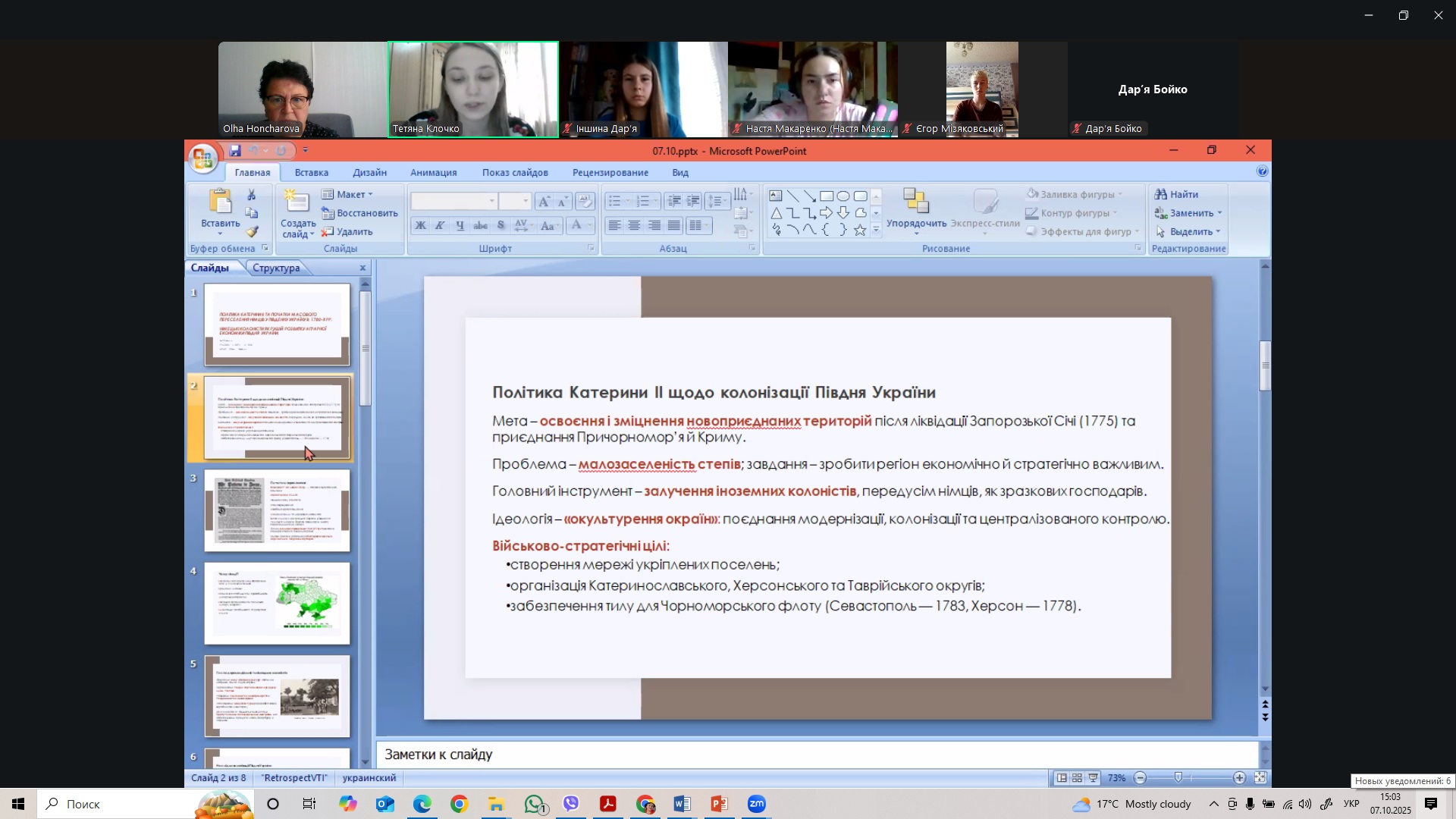Screen dimensions: 1456x819
Task: Click the Cut scissors icon
Action: (252, 195)
